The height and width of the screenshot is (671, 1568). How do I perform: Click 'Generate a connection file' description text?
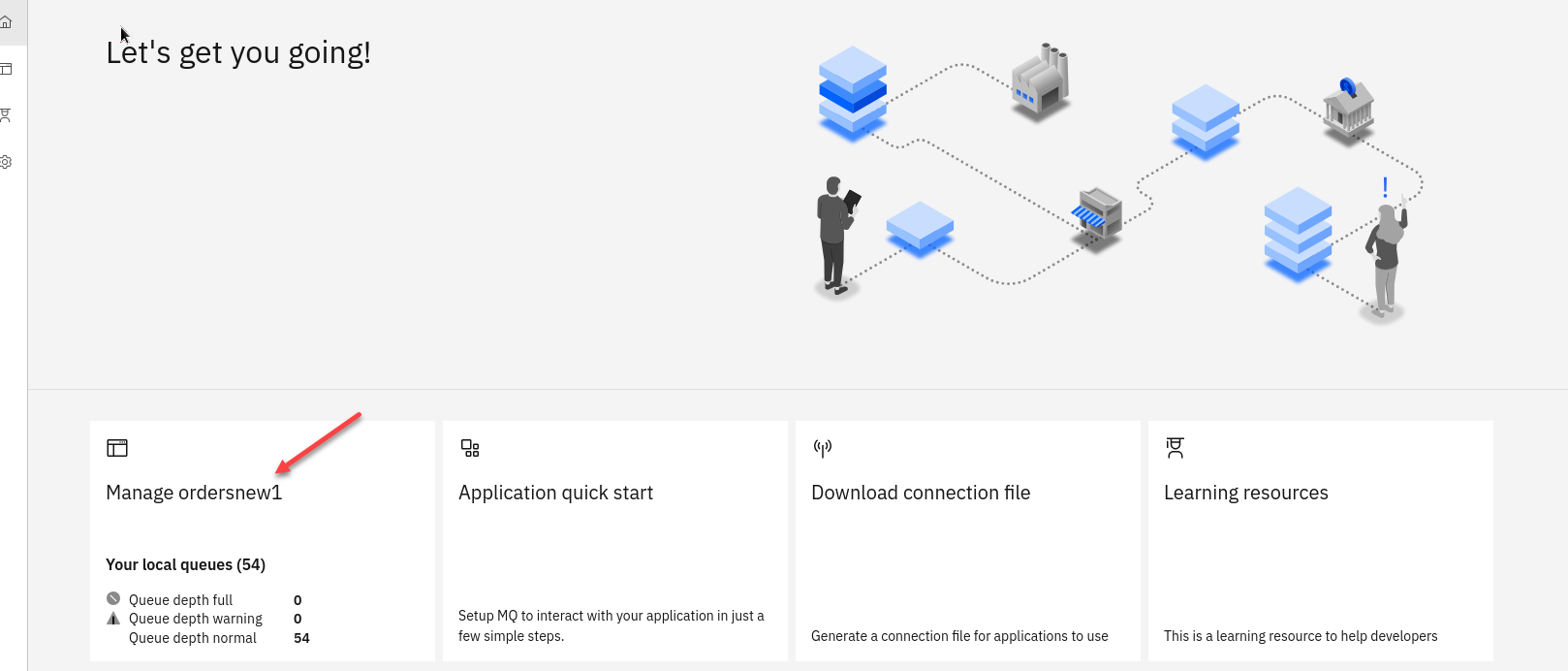coord(958,636)
